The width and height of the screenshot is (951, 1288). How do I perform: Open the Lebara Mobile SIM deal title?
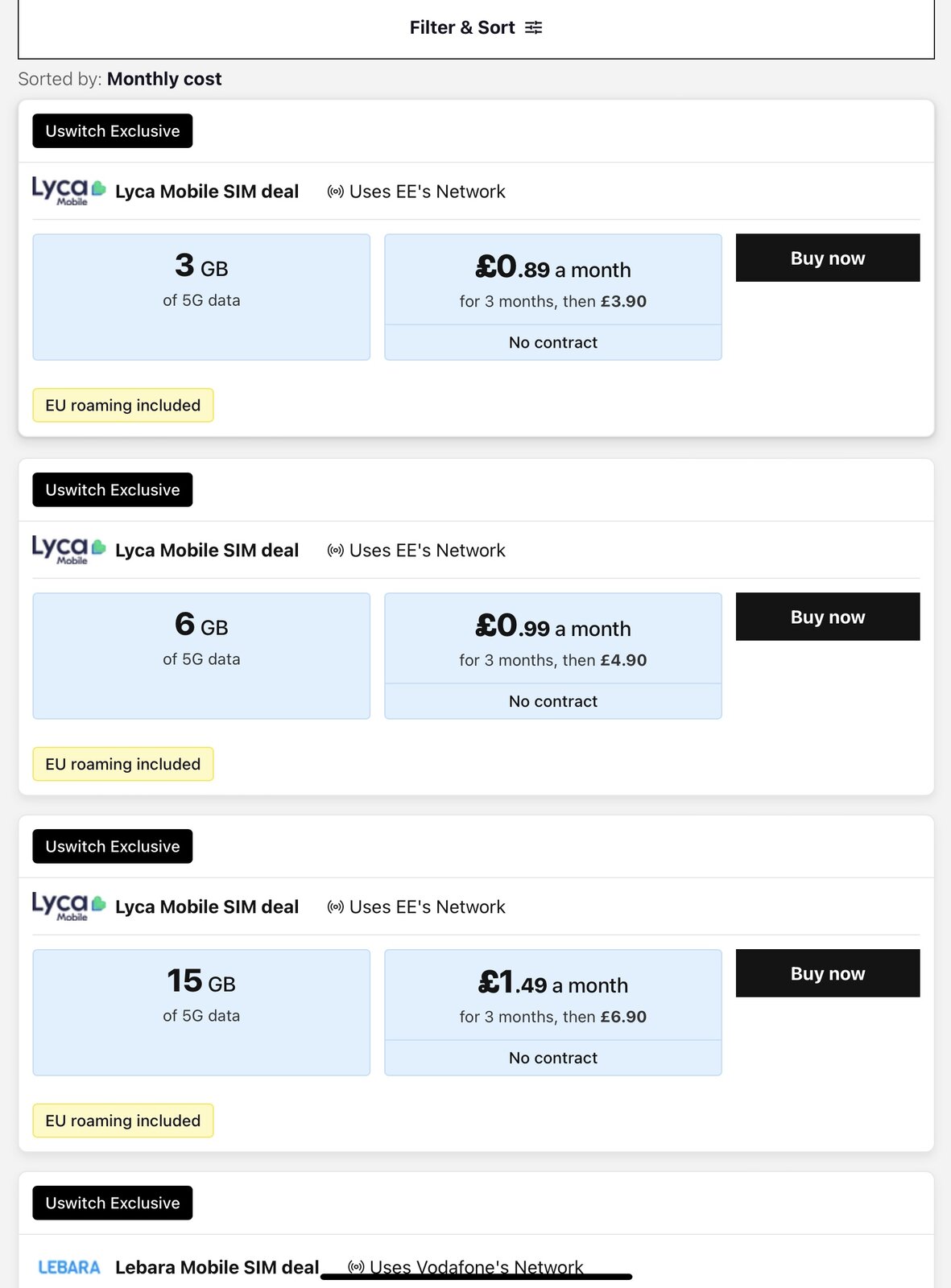coord(217,1268)
